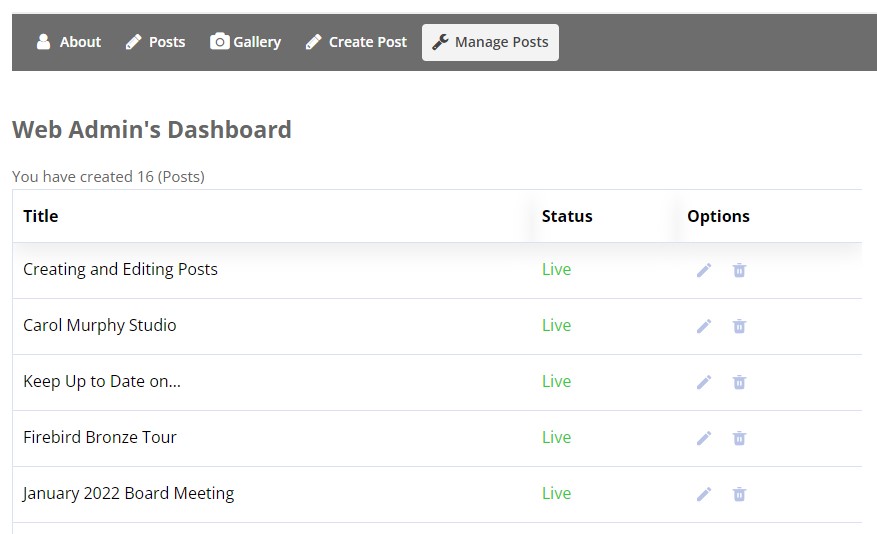Click the Manage Posts tab
Viewport: 877px width, 534px height.
(490, 42)
